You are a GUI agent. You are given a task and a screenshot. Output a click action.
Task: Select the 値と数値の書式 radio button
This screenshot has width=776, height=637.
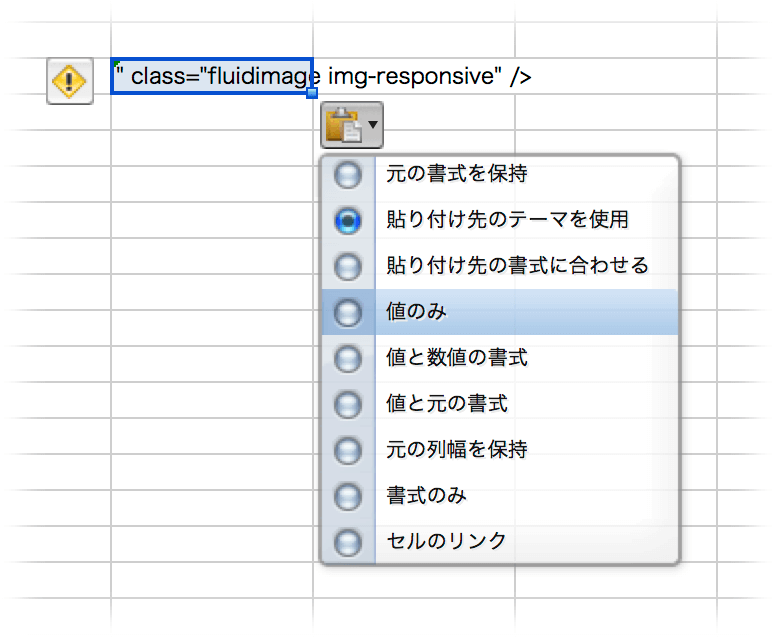[348, 359]
